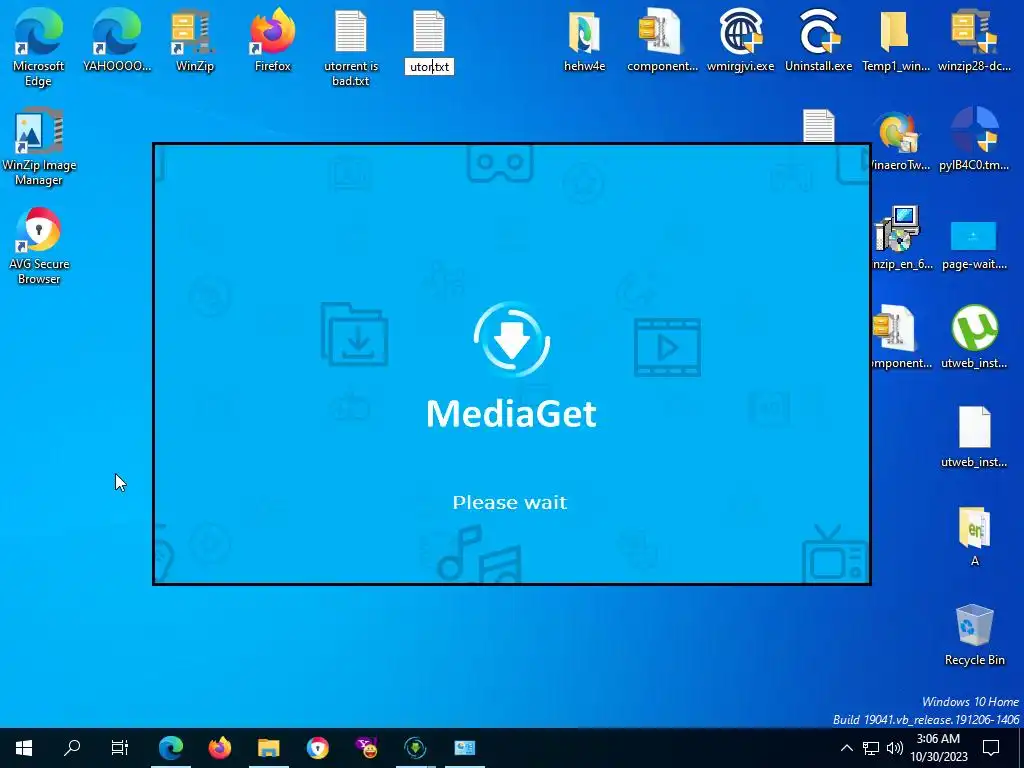Open the clock showing 3:06 AM

coord(938,748)
